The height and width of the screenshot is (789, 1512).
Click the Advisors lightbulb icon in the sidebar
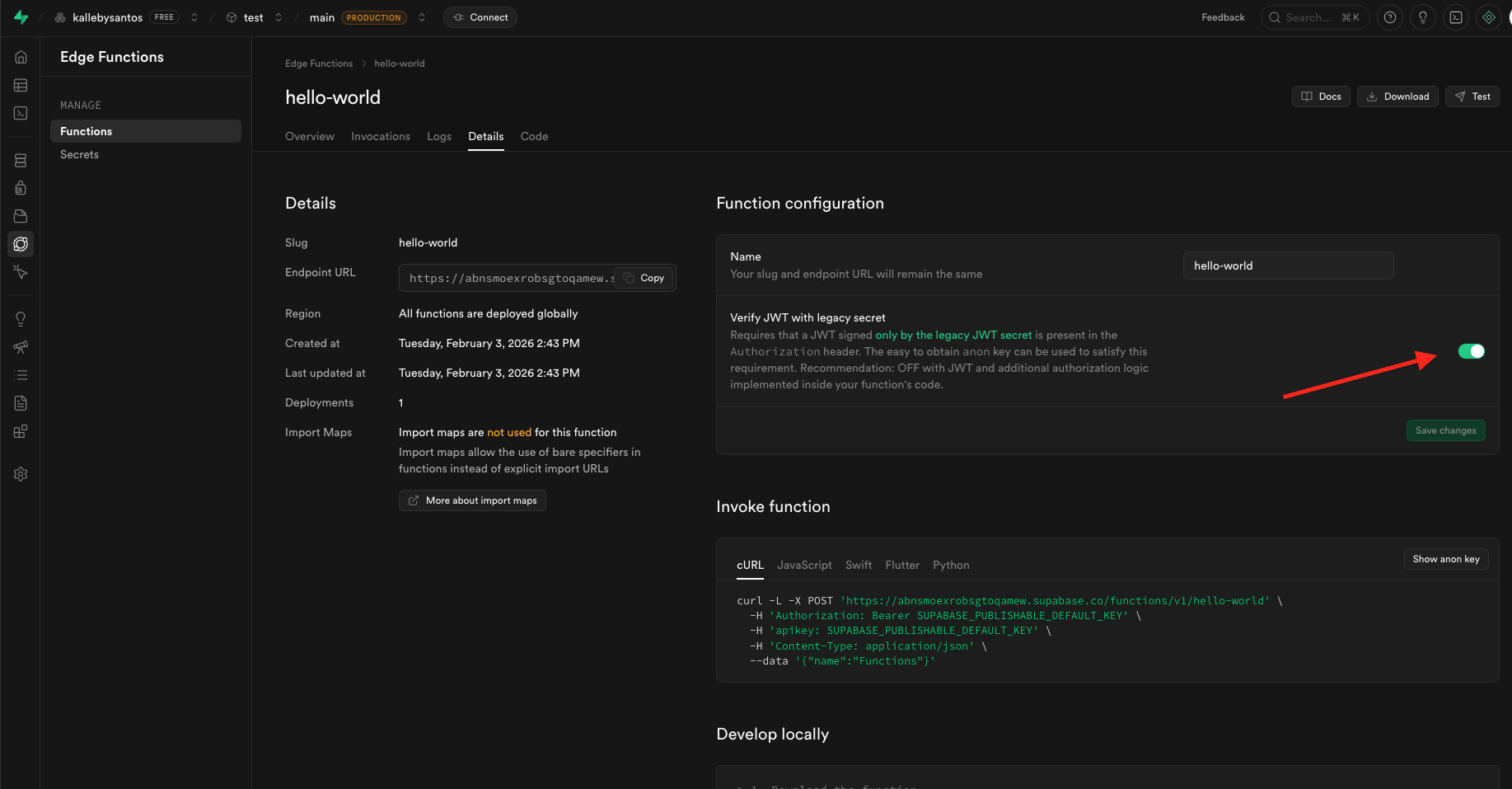21,319
